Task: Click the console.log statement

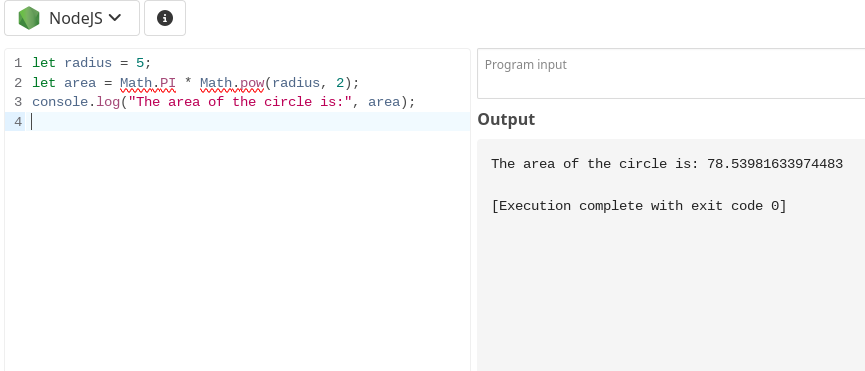Action: point(223,102)
